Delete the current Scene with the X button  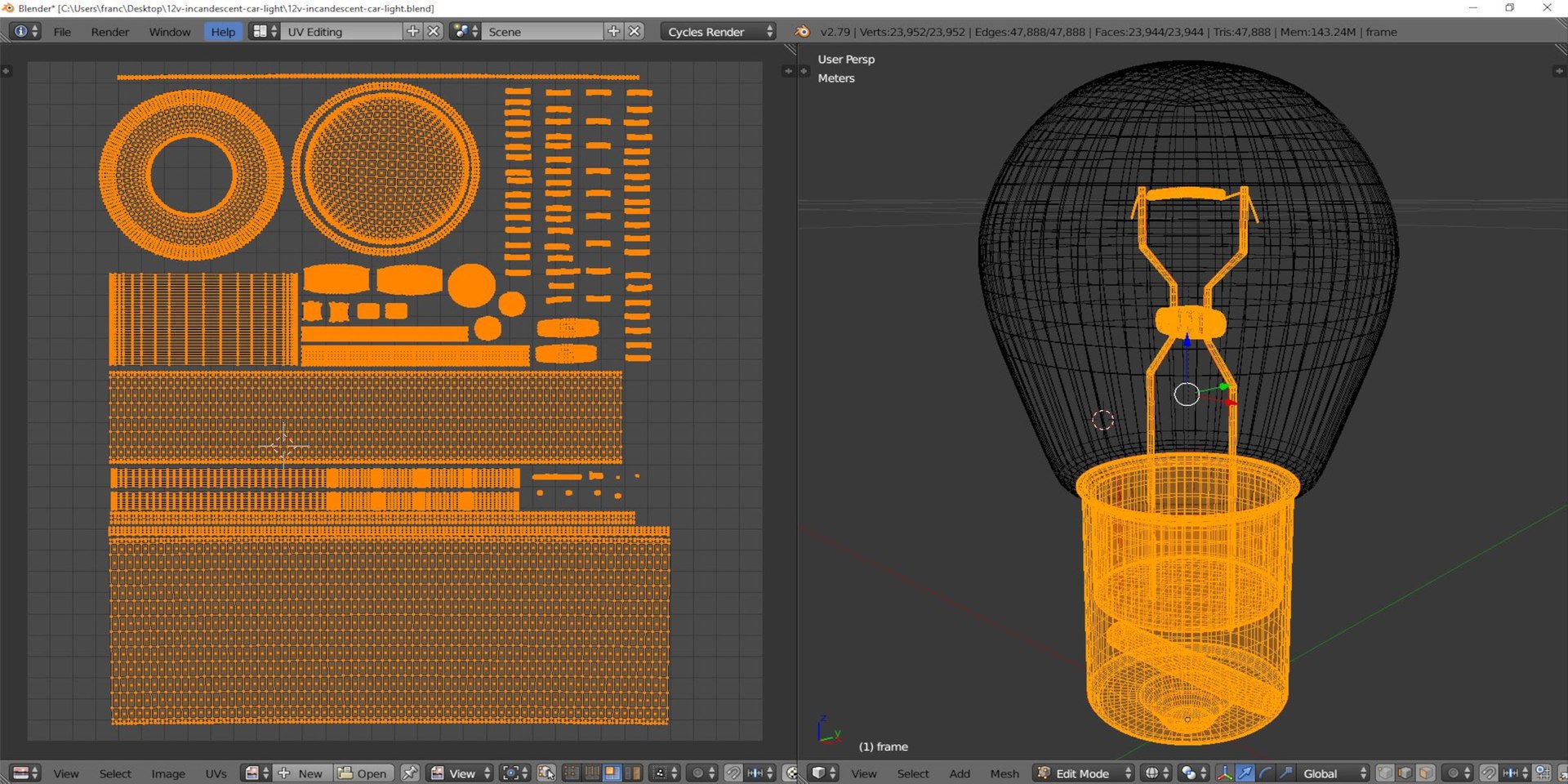click(635, 31)
